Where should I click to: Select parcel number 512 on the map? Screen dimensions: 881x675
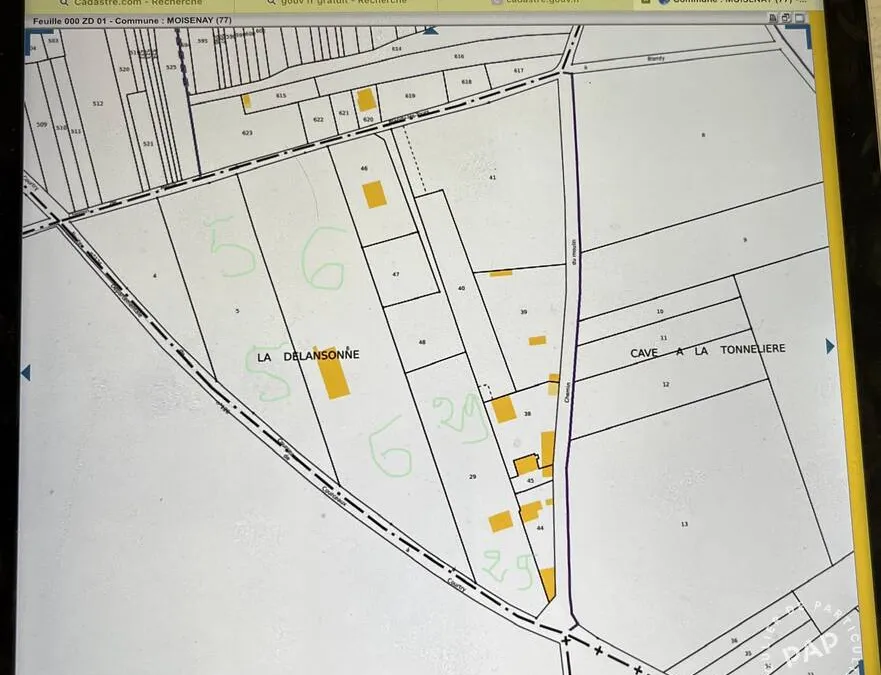tap(98, 103)
